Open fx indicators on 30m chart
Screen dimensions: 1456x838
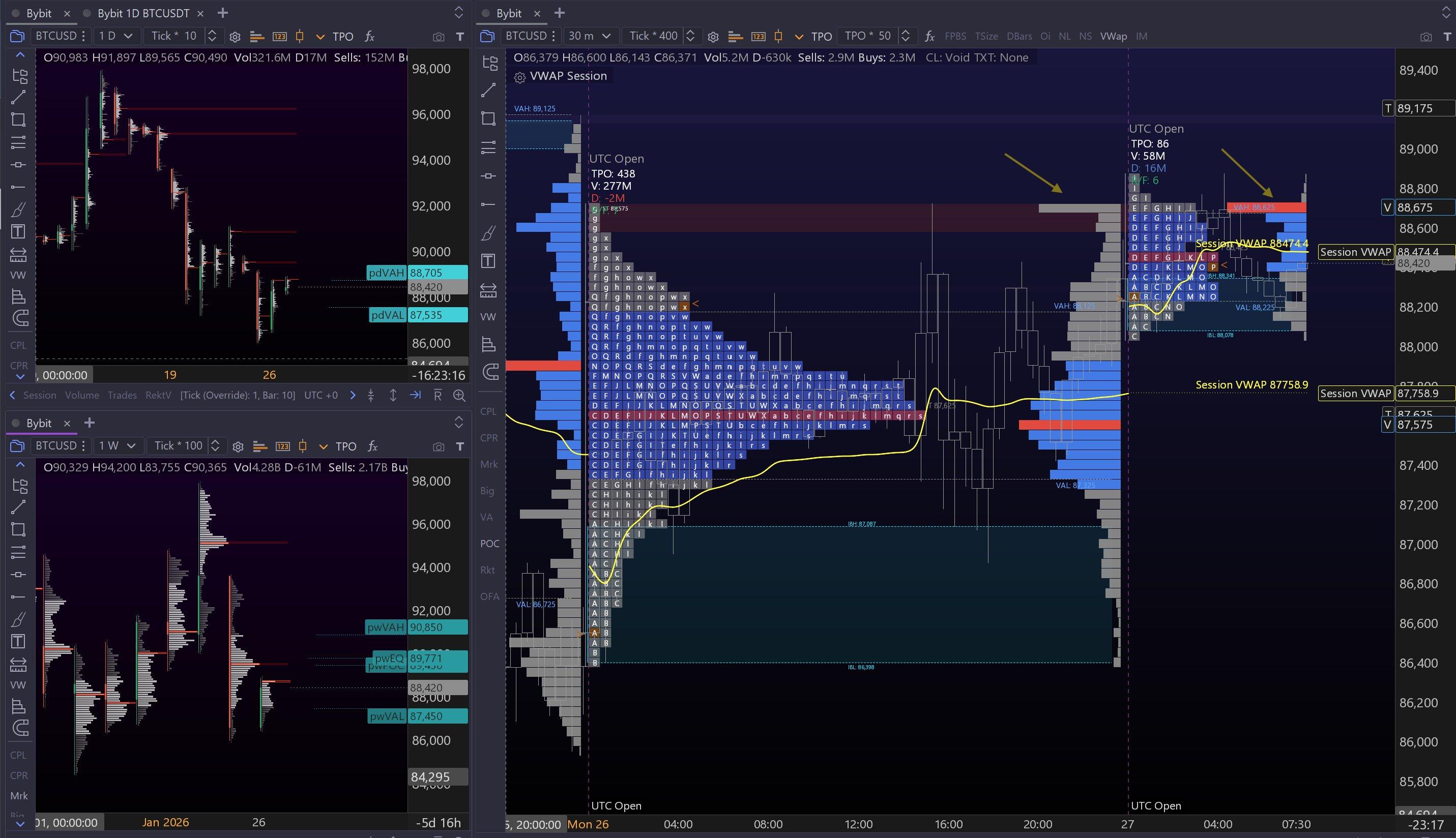(x=929, y=36)
